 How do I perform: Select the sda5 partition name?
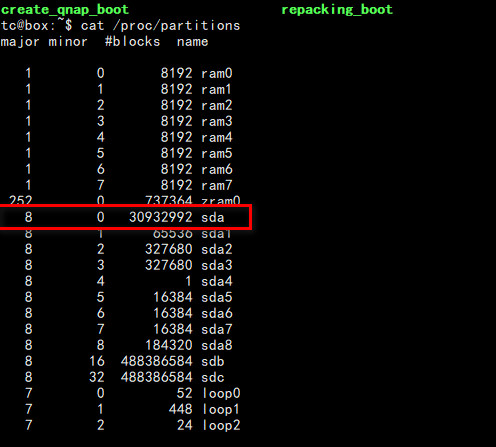point(217,297)
